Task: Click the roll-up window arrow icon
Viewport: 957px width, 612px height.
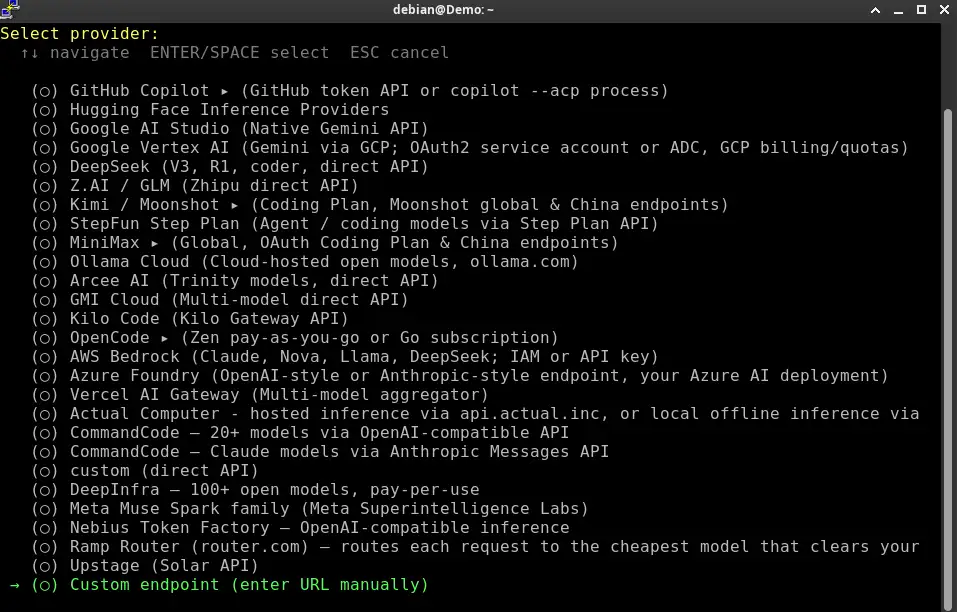Action: pyautogui.click(x=875, y=10)
